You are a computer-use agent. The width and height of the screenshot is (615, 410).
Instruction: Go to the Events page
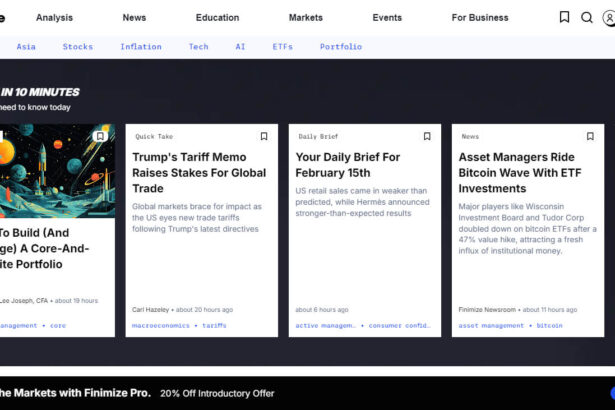point(387,18)
